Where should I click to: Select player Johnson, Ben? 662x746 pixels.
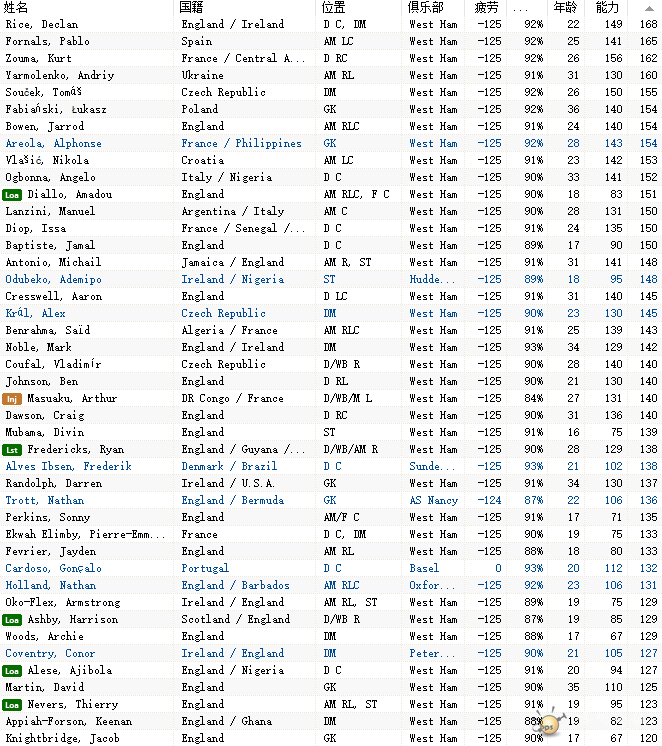point(41,382)
